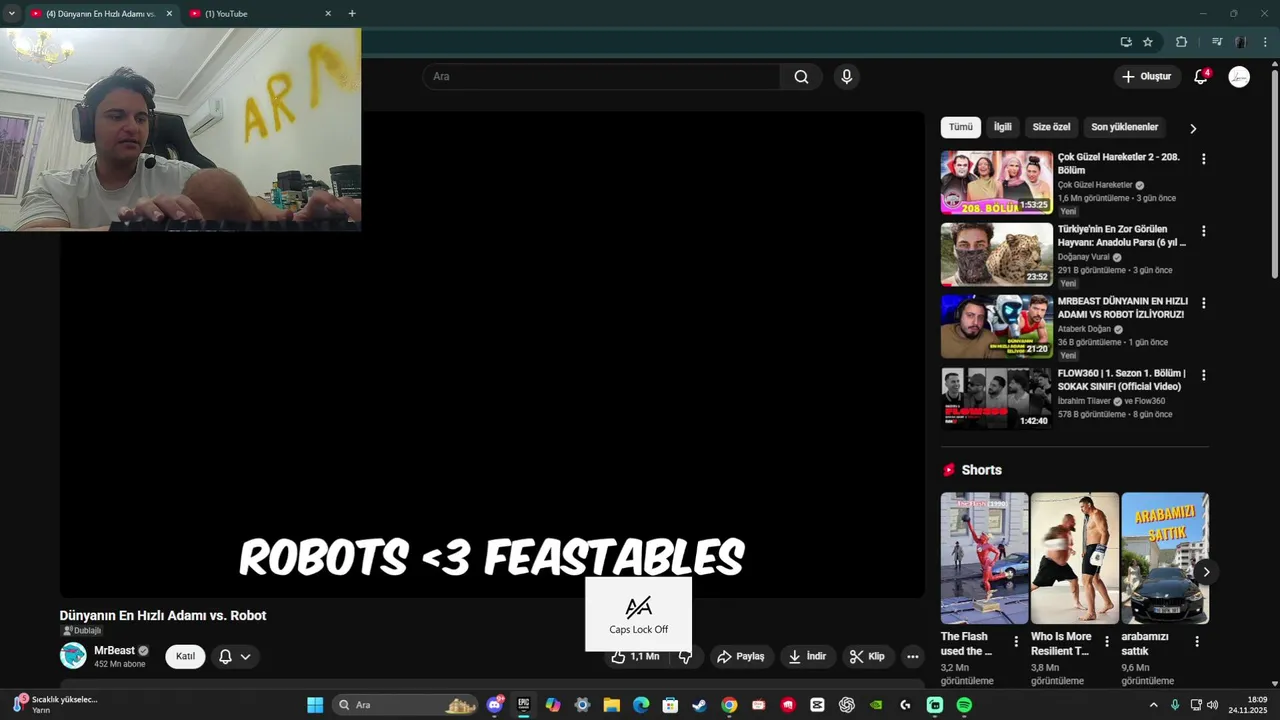Expand hidden system tray icons chevron
This screenshot has width=1280, height=720.
click(x=1153, y=705)
